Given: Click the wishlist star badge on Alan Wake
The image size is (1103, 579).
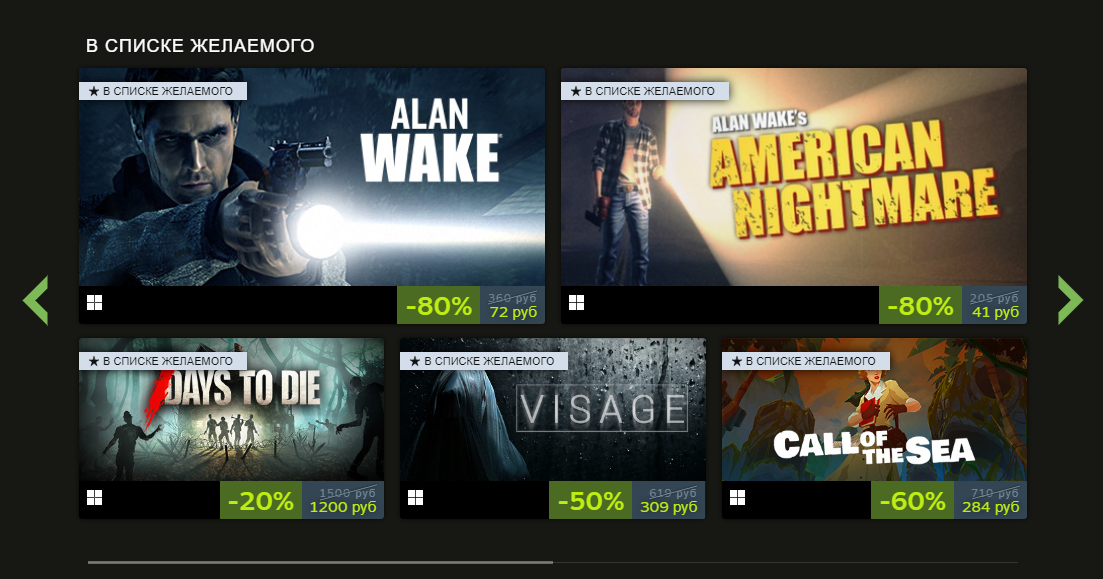Looking at the screenshot, I should pos(162,91).
